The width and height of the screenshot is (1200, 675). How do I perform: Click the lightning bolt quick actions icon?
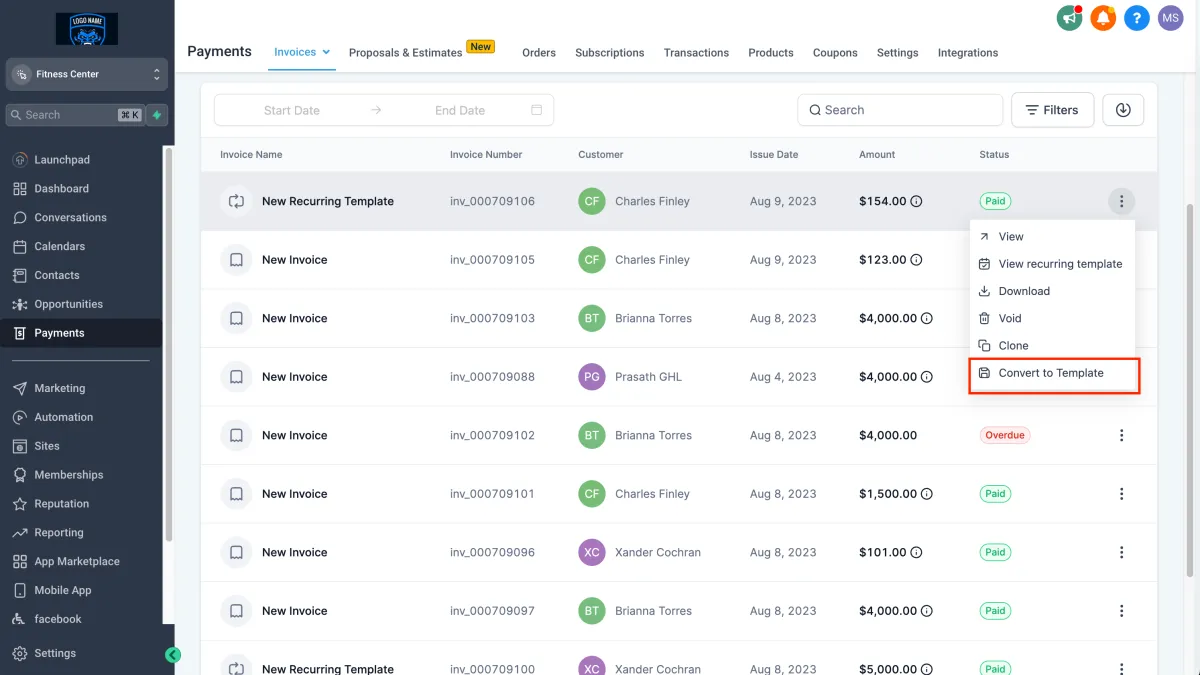[157, 115]
